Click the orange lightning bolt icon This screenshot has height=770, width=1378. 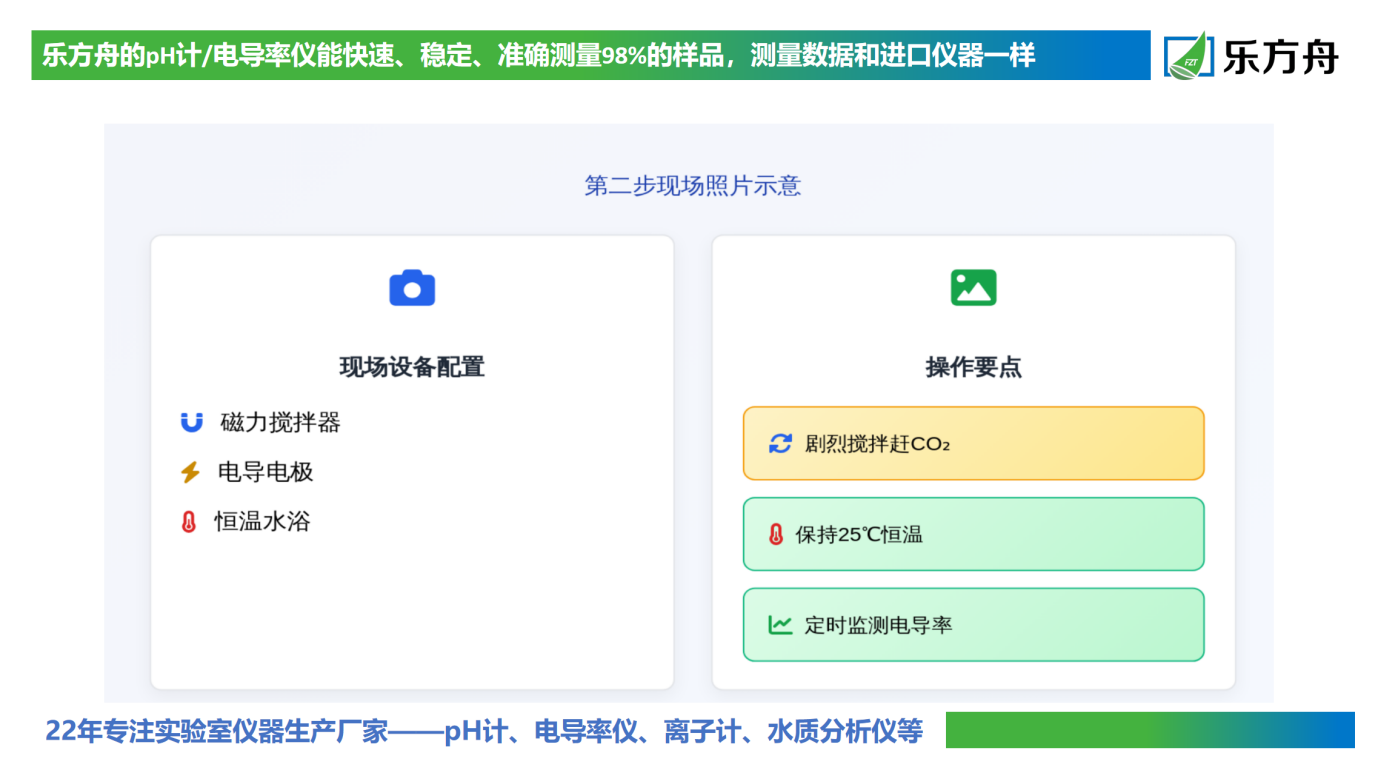tap(190, 472)
